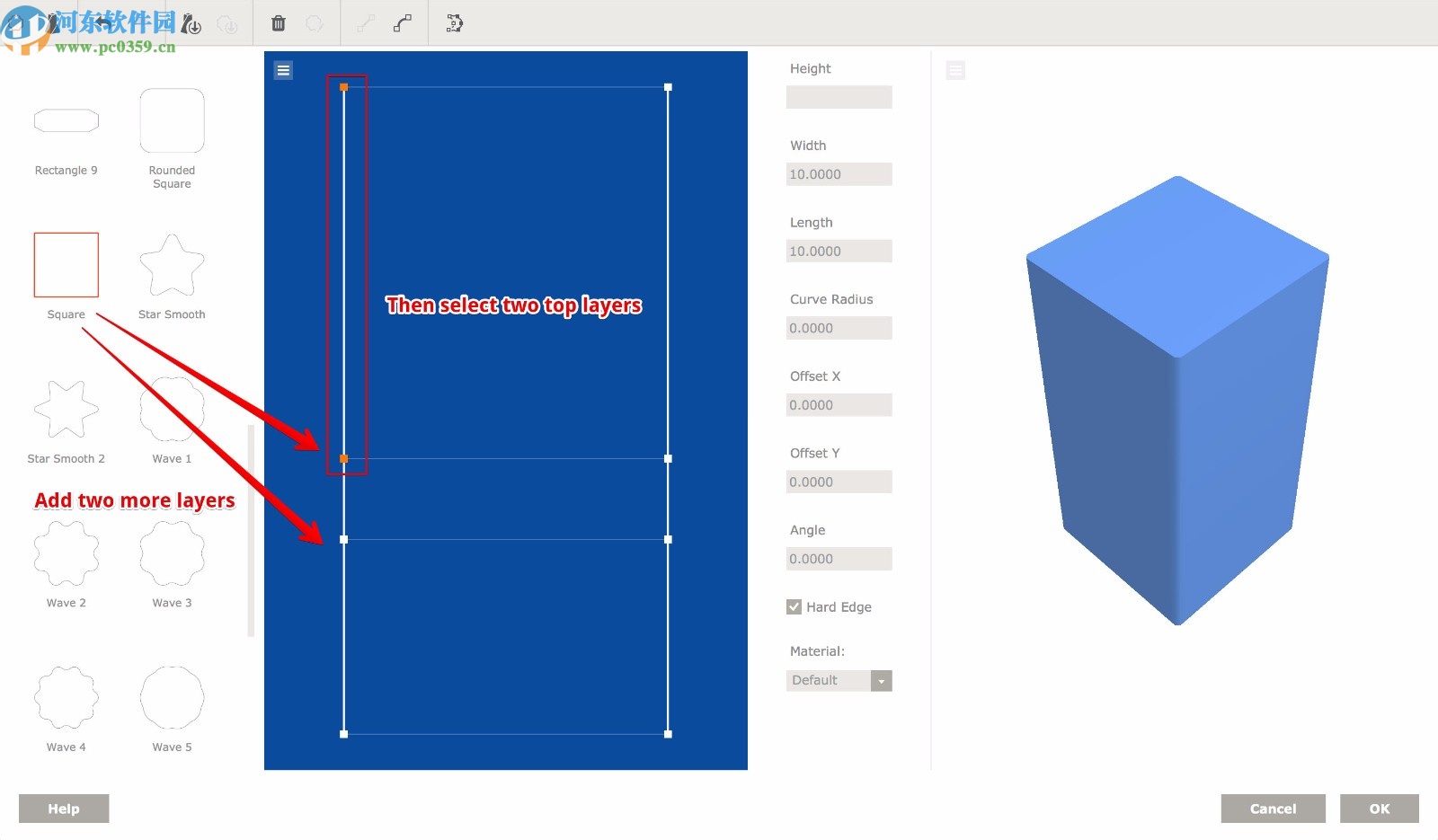Click inside the Width input field
Screen dimensions: 1438x840
coord(839,173)
